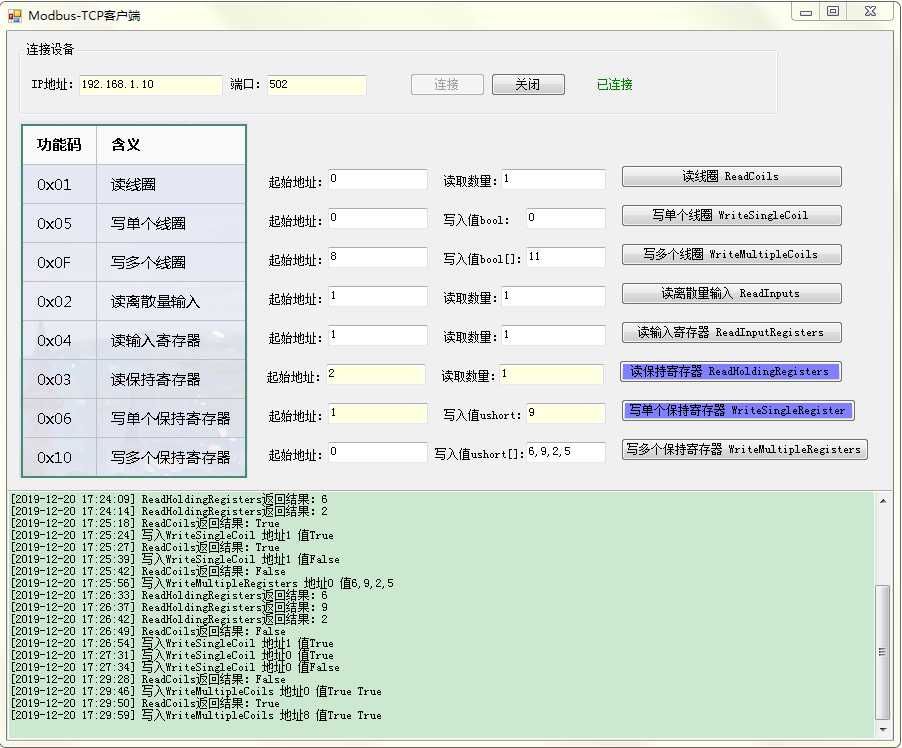Click the 读离散量输入 table cell
Viewport: 902px width, 748px height.
[171, 302]
